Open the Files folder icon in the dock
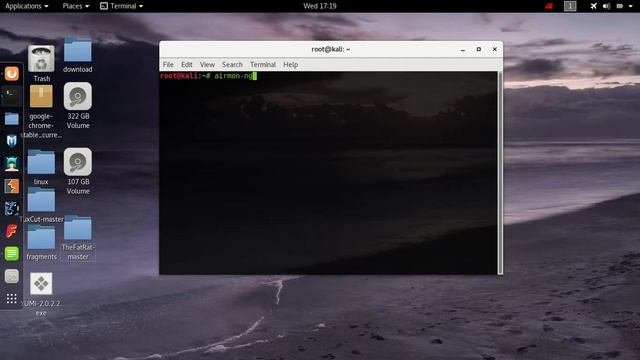Image resolution: width=640 pixels, height=360 pixels. [x=11, y=119]
